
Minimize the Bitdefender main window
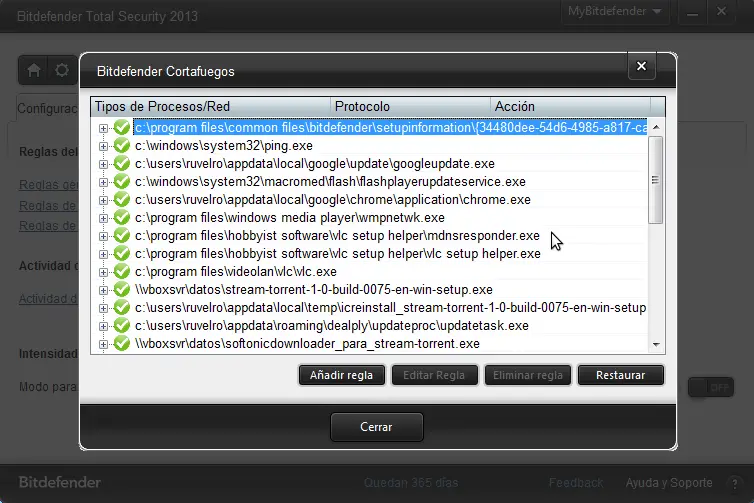point(692,12)
